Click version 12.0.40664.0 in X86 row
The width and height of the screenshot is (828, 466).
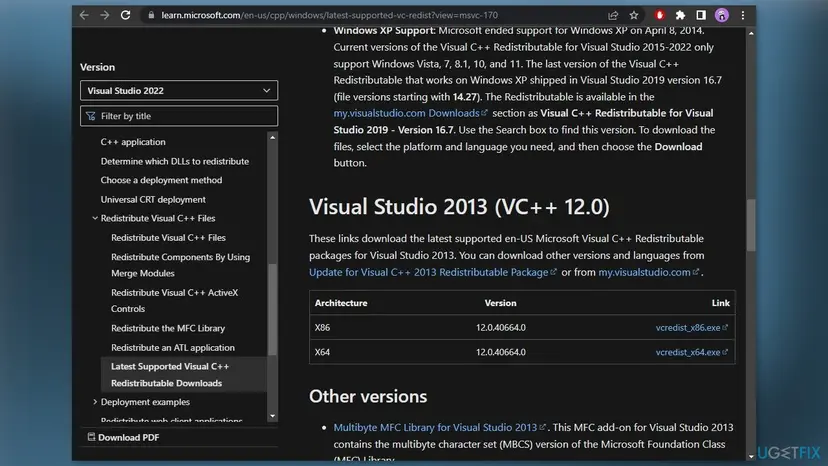(x=501, y=328)
